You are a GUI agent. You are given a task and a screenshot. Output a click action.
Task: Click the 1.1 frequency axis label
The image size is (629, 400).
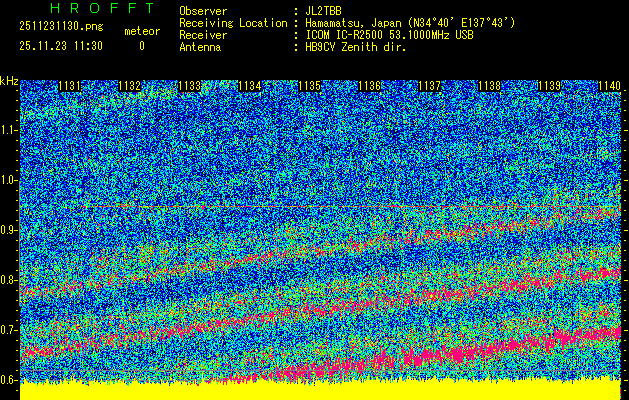tap(9, 130)
